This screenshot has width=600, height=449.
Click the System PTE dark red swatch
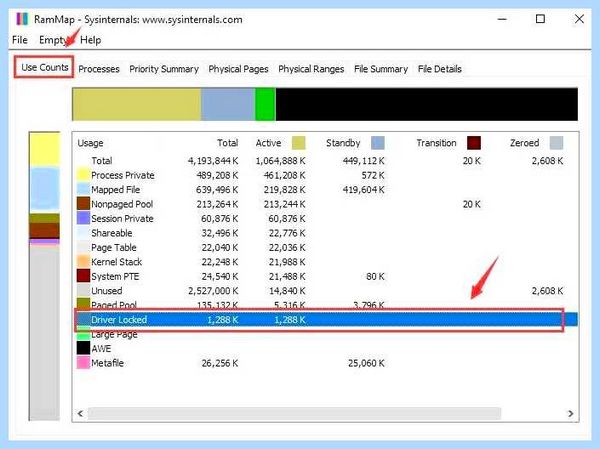pos(83,276)
